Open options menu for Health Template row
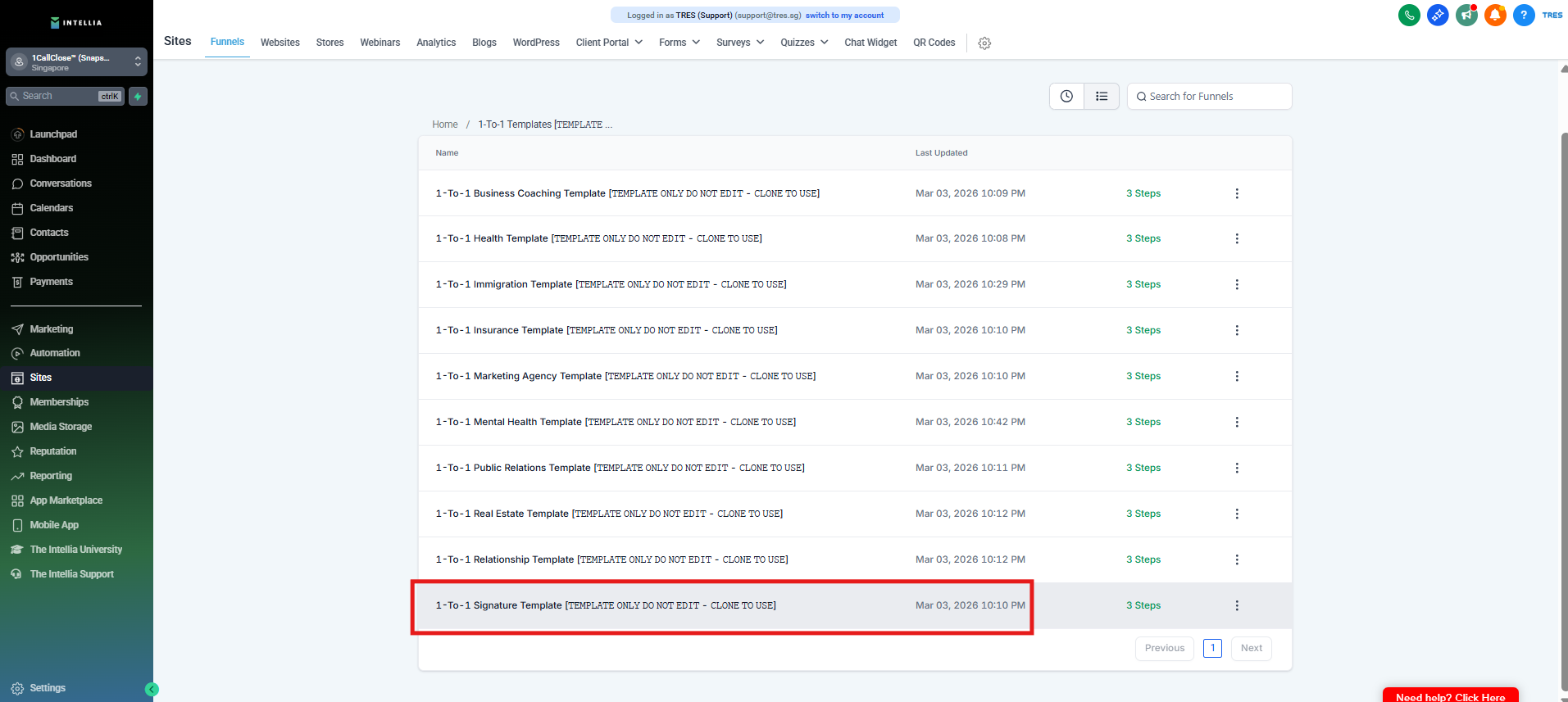1568x702 pixels. pos(1237,238)
